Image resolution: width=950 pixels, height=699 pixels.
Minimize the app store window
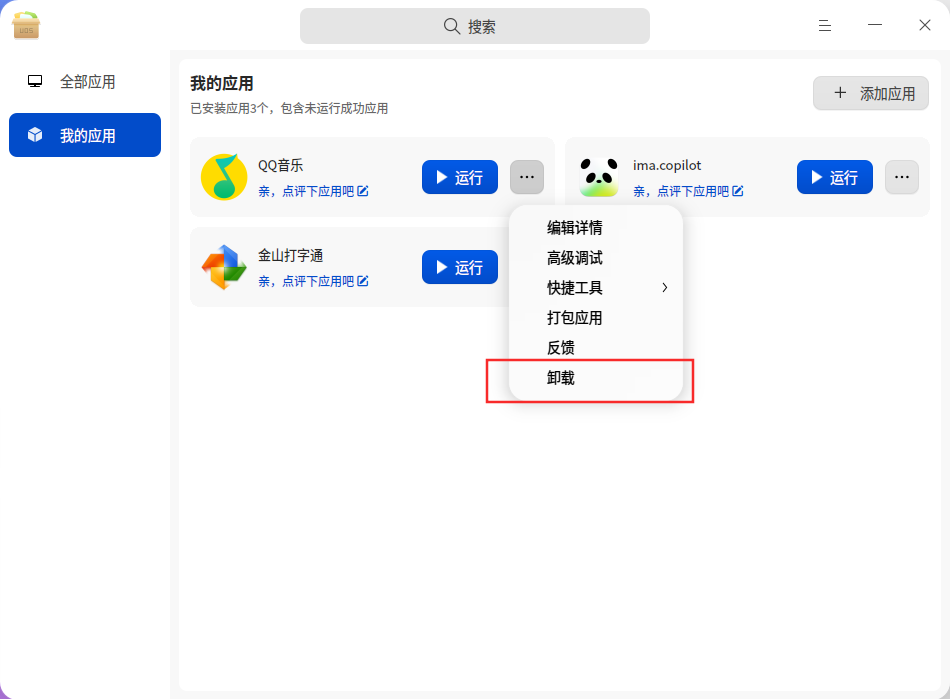(x=874, y=25)
